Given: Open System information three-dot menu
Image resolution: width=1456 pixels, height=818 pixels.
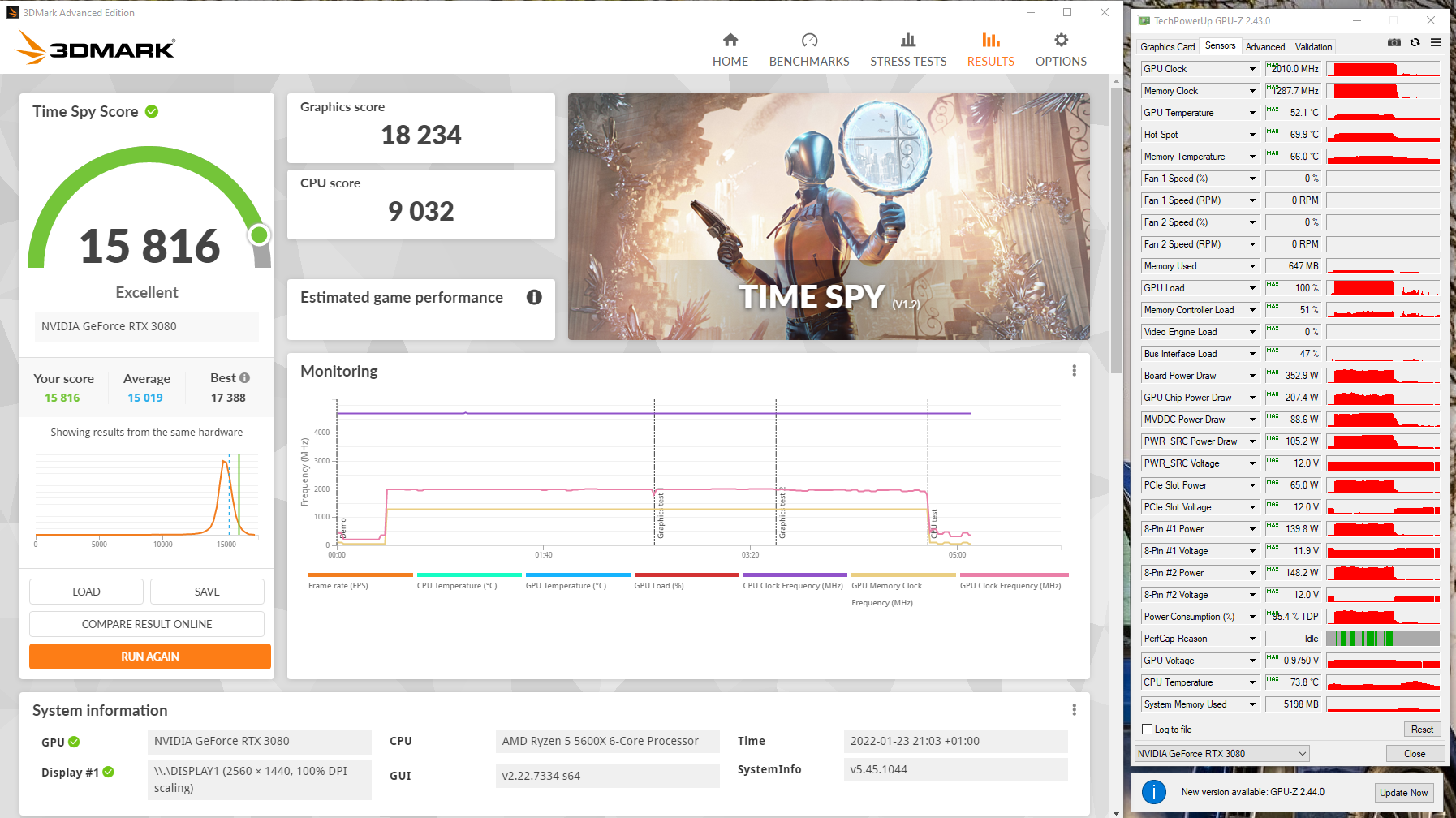Looking at the screenshot, I should click(1074, 710).
